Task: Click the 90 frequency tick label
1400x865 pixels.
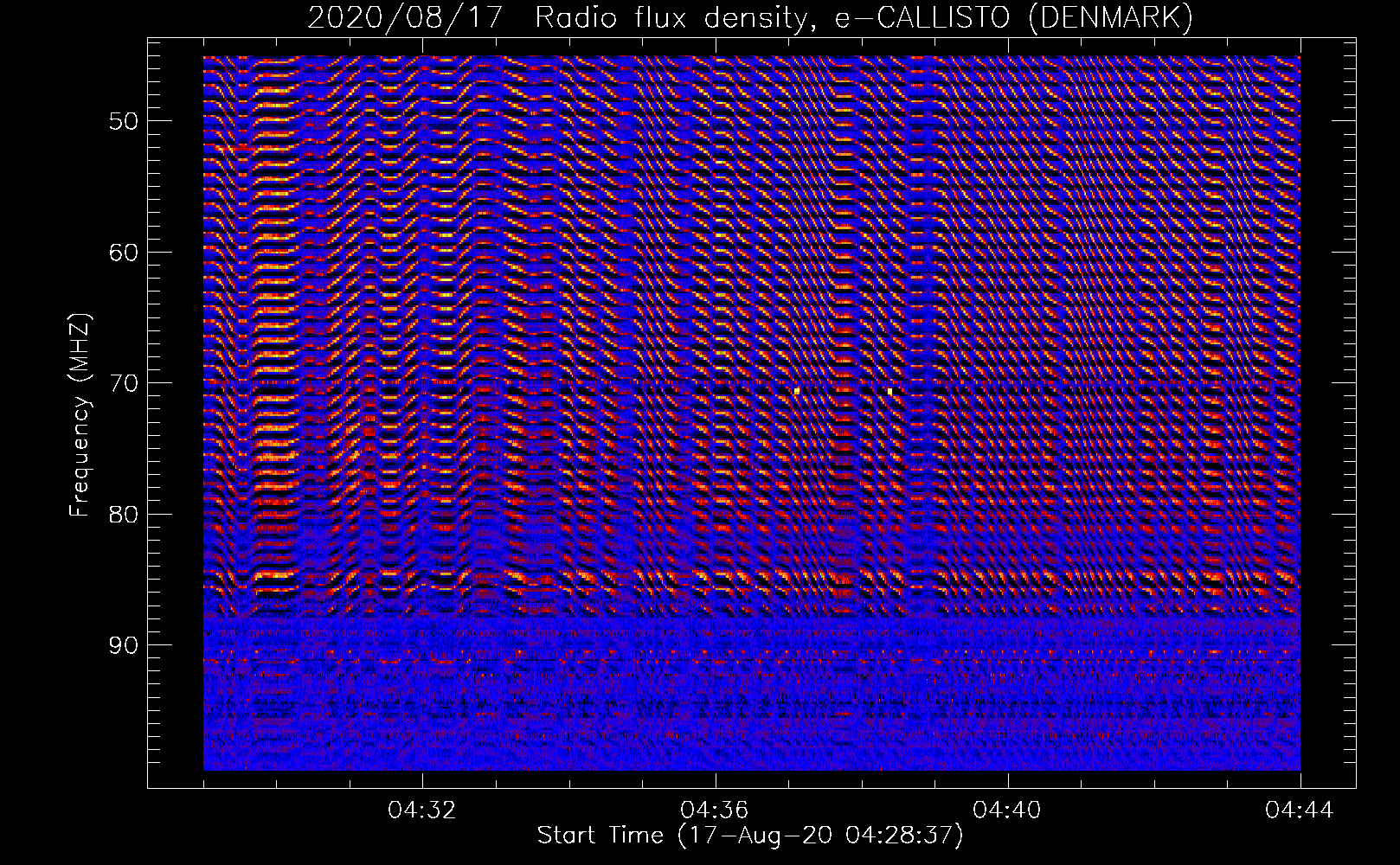Action: click(122, 645)
